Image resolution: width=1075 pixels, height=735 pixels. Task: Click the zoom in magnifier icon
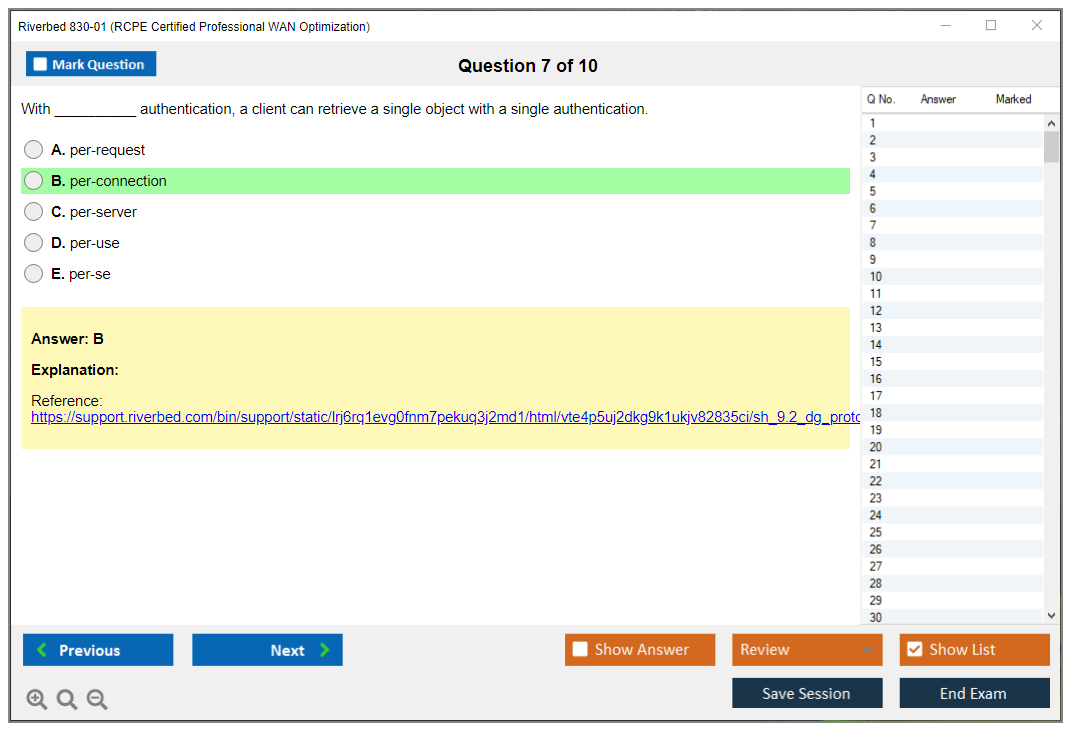point(37,700)
